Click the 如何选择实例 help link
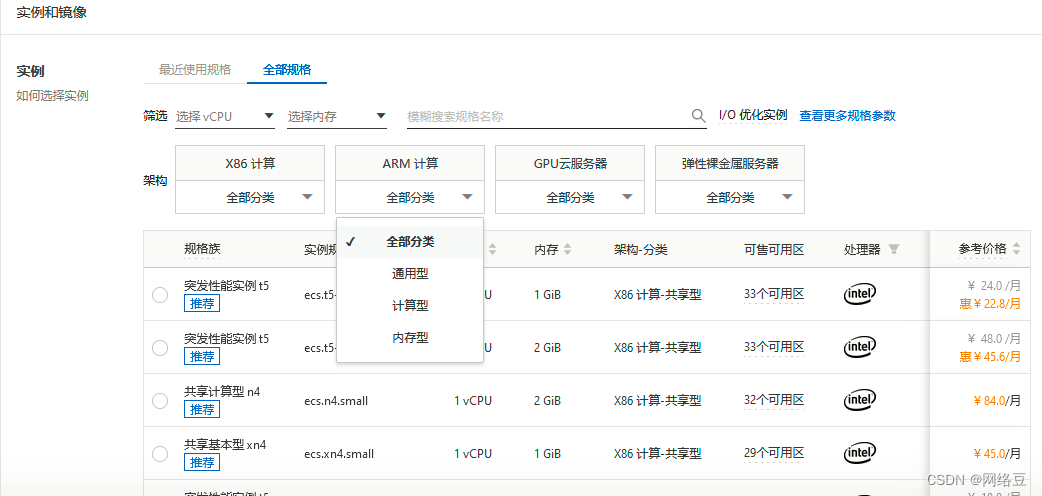Screen dimensions: 1042x496 pos(53,96)
